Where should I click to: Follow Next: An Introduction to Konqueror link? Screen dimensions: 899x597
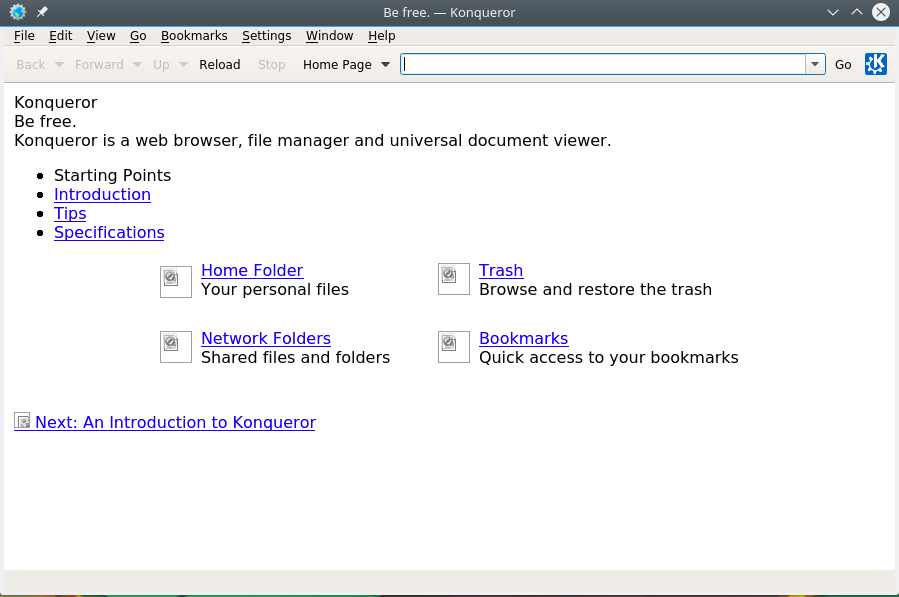tap(175, 422)
